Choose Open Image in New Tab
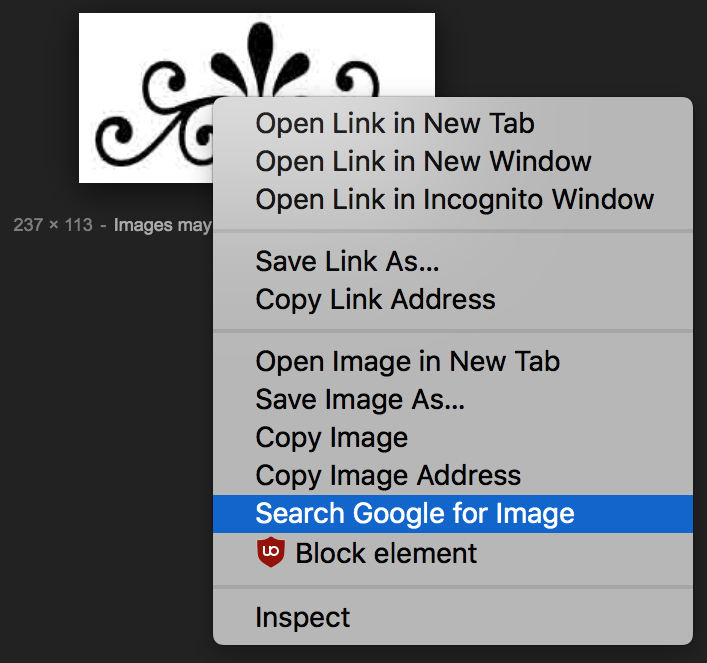This screenshot has height=663, width=707. pyautogui.click(x=407, y=361)
